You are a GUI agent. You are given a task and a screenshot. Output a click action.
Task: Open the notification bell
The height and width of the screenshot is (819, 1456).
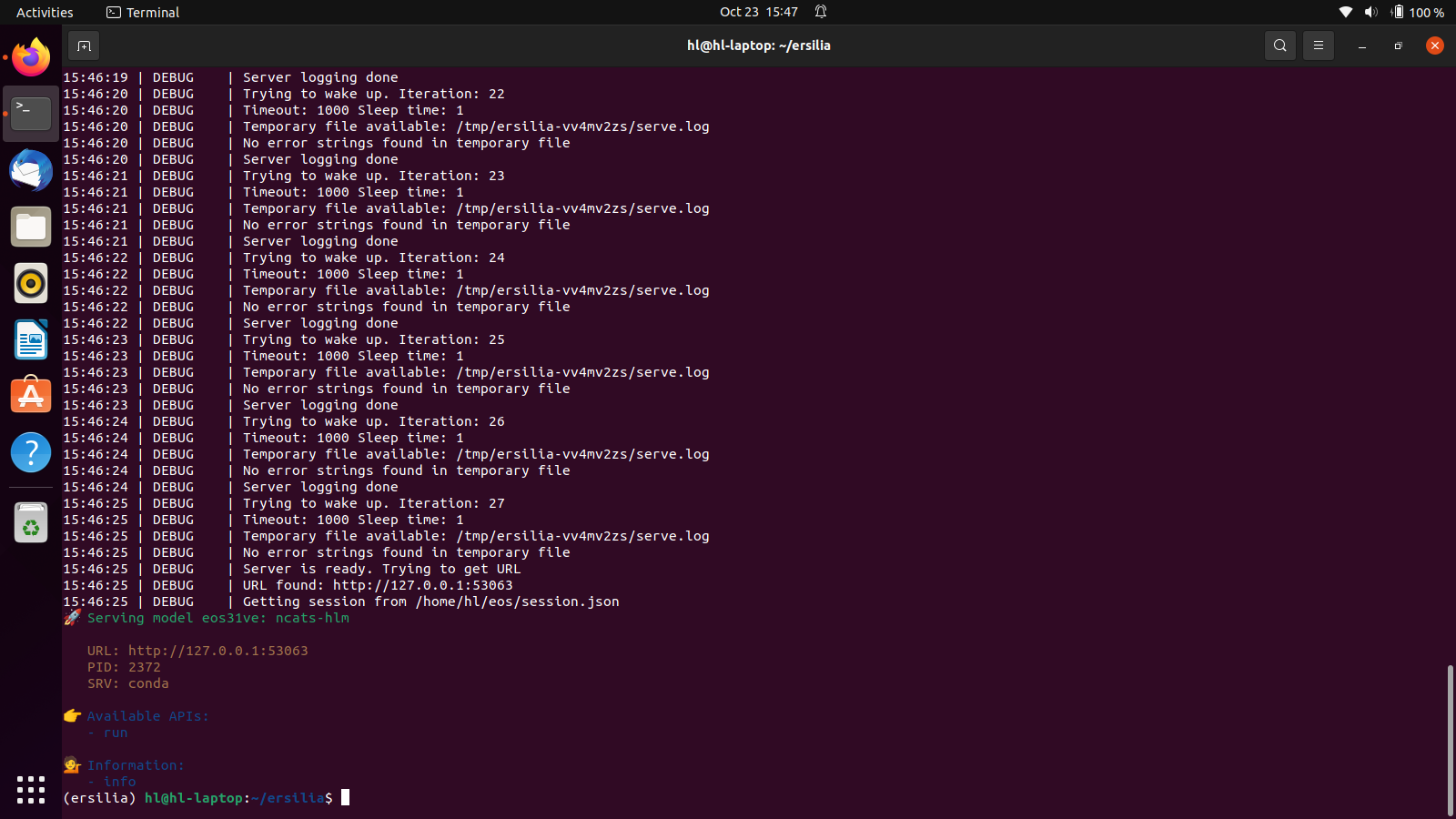[x=820, y=12]
